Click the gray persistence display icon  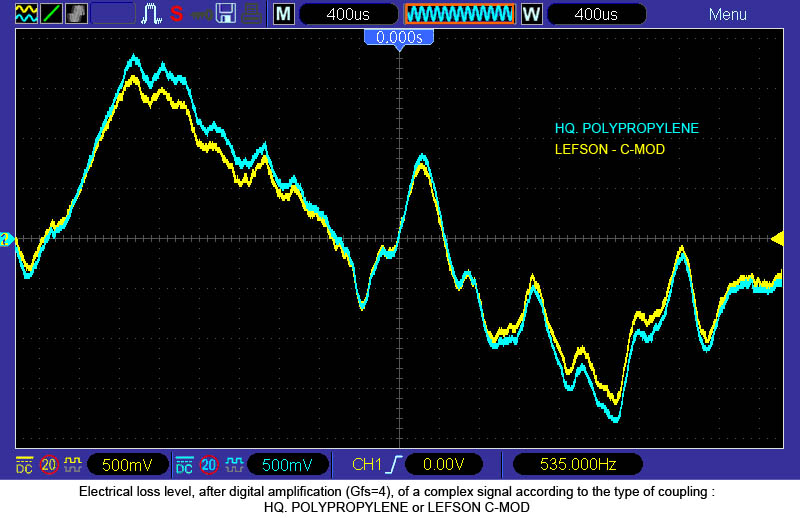point(77,14)
